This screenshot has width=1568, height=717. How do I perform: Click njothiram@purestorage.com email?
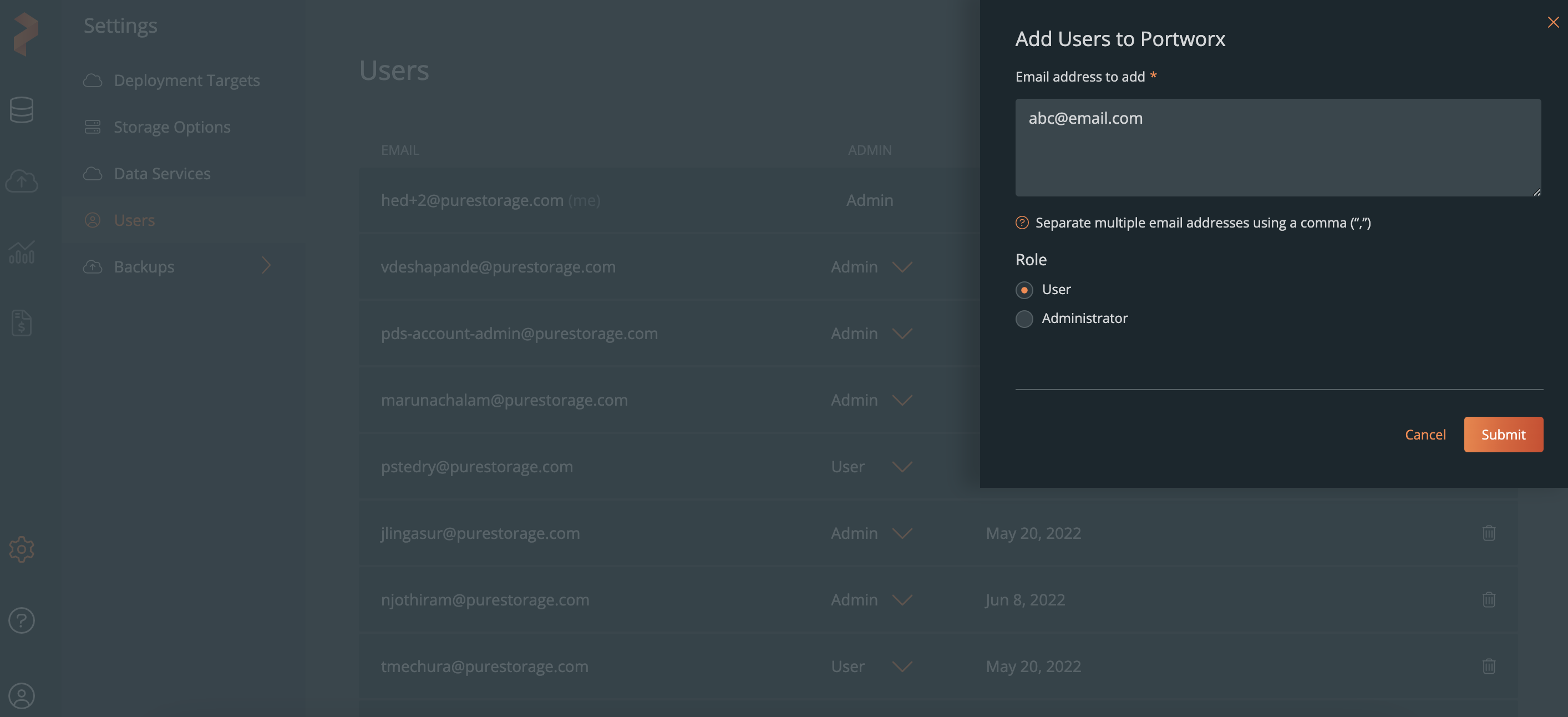485,599
